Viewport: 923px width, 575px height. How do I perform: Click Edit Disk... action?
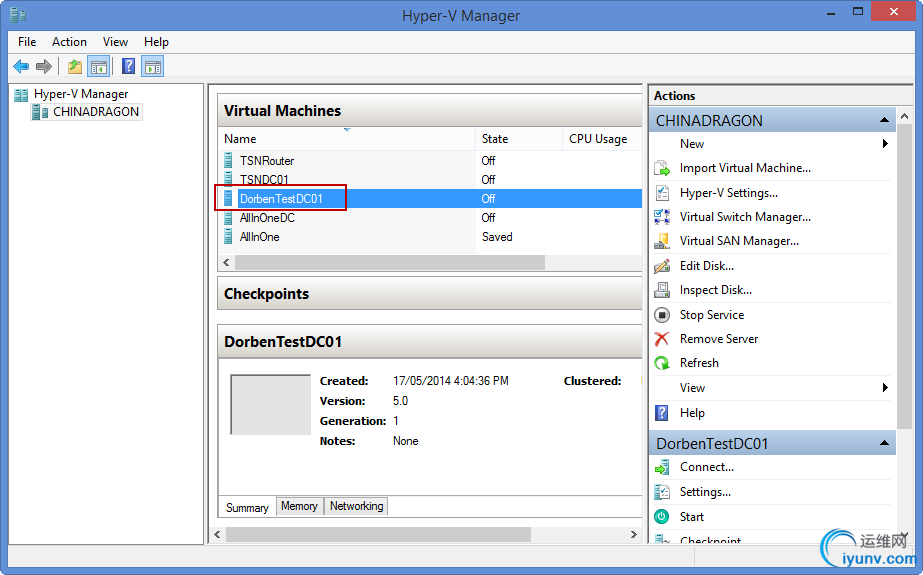tap(707, 266)
